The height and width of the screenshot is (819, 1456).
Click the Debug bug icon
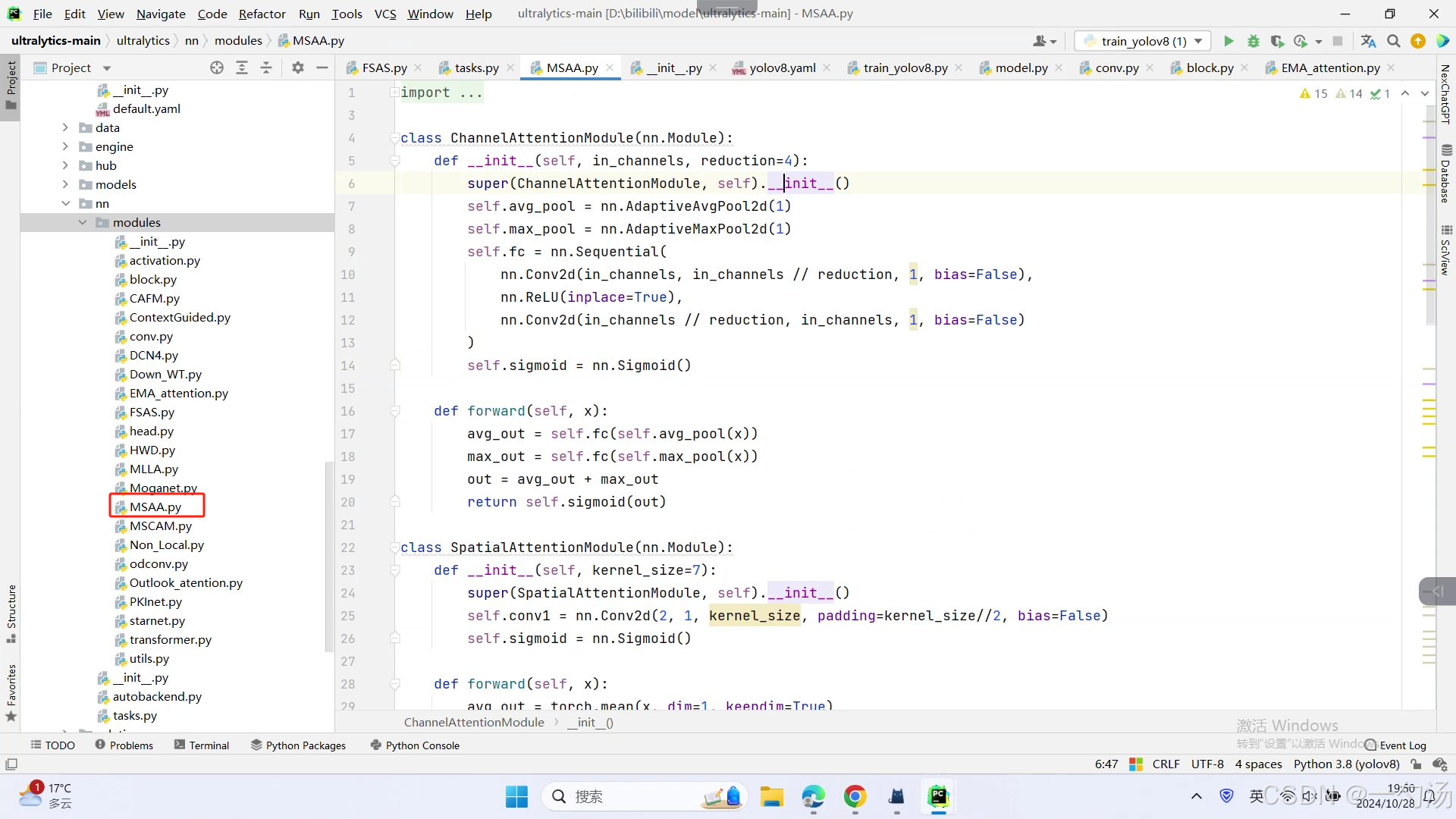[1253, 41]
